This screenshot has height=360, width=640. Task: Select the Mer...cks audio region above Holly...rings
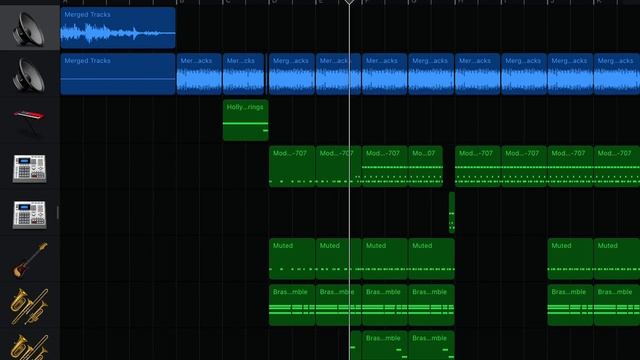click(243, 74)
